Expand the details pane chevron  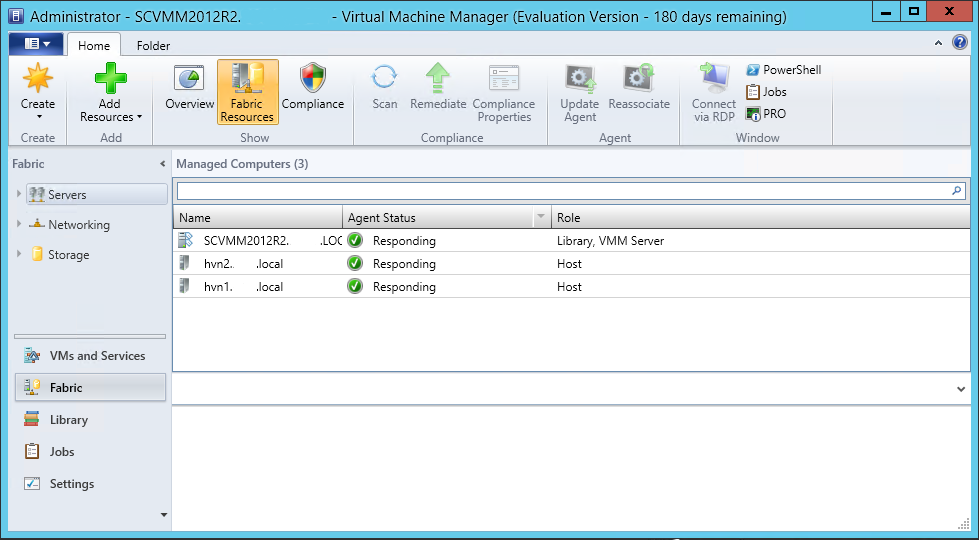click(x=961, y=390)
